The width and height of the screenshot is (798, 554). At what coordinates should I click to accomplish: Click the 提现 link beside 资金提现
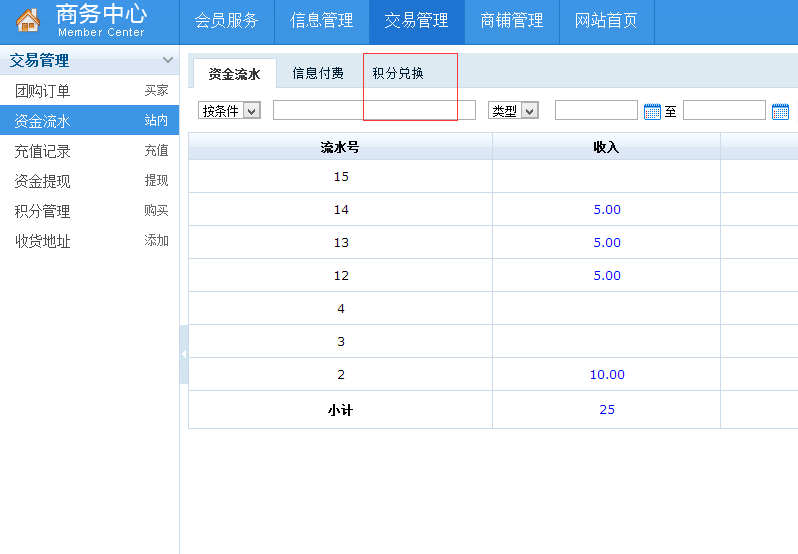(156, 181)
